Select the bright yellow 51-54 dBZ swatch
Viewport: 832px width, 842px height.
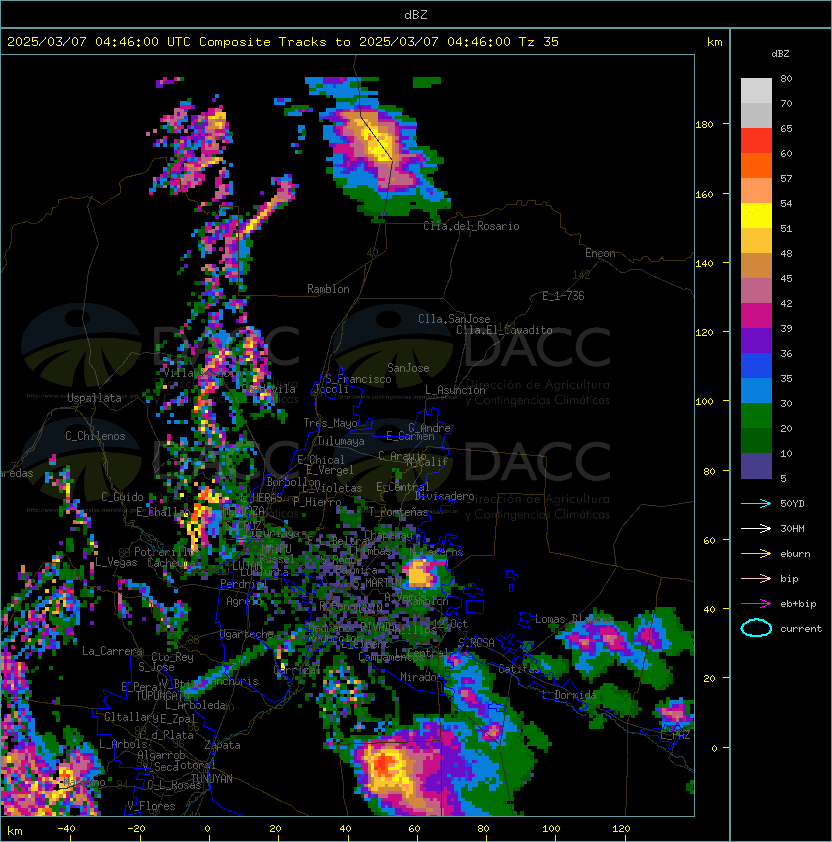pyautogui.click(x=756, y=215)
